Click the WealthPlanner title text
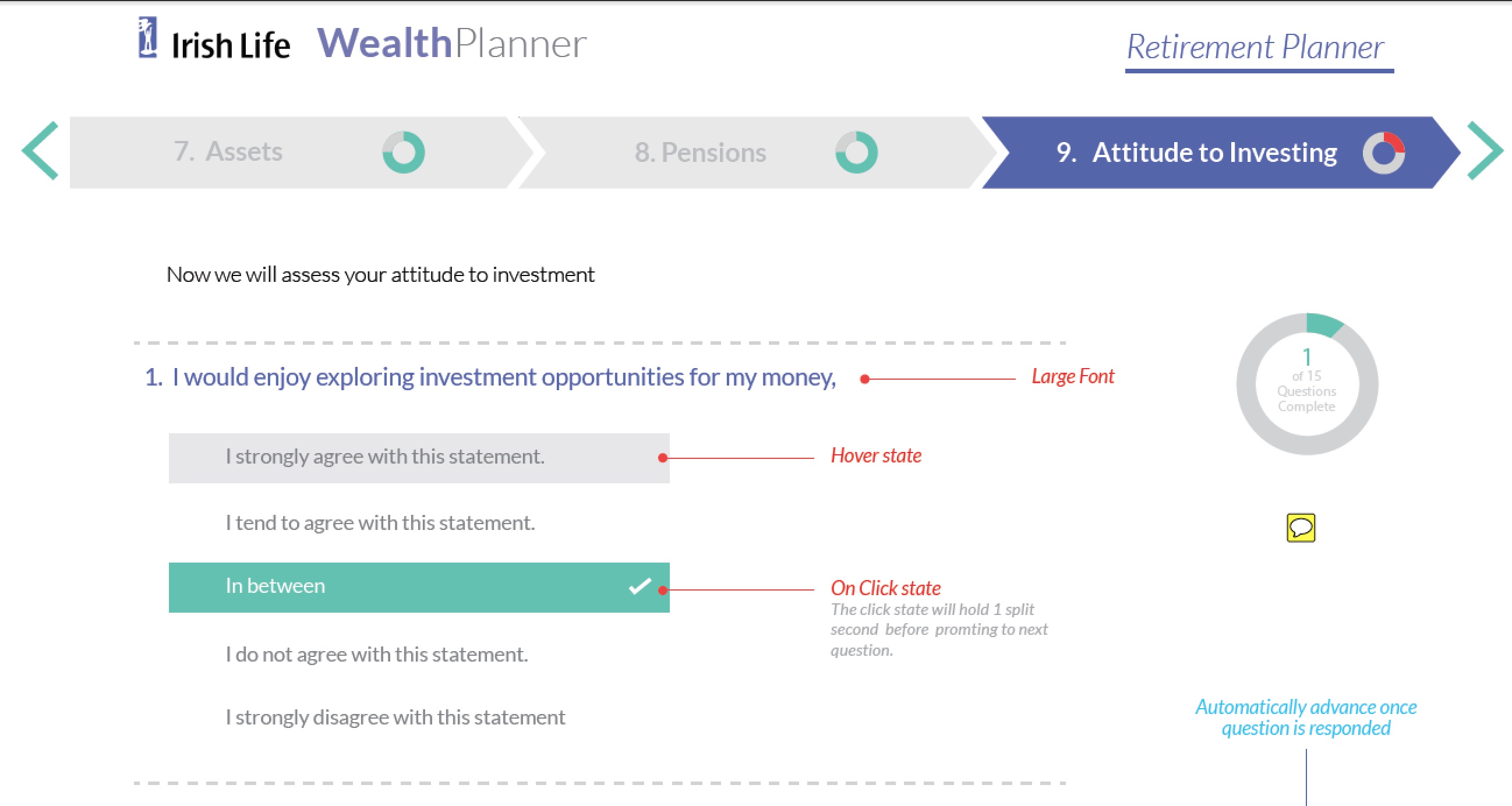This screenshot has width=1512, height=806. [451, 44]
